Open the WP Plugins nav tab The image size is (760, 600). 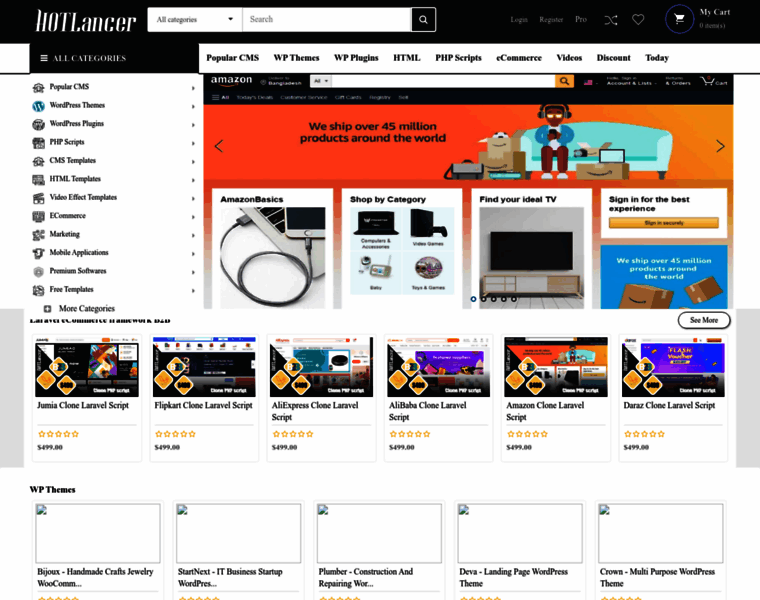coord(356,58)
